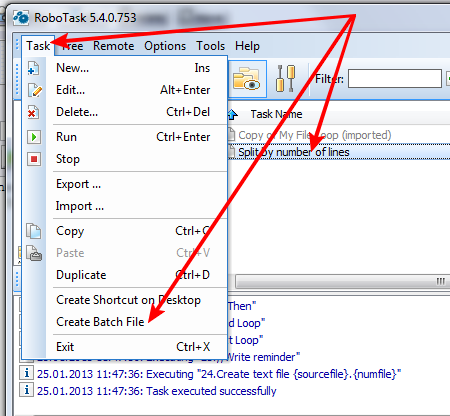Select Run in the Task menu
Image resolution: width=450 pixels, height=416 pixels.
pos(124,137)
